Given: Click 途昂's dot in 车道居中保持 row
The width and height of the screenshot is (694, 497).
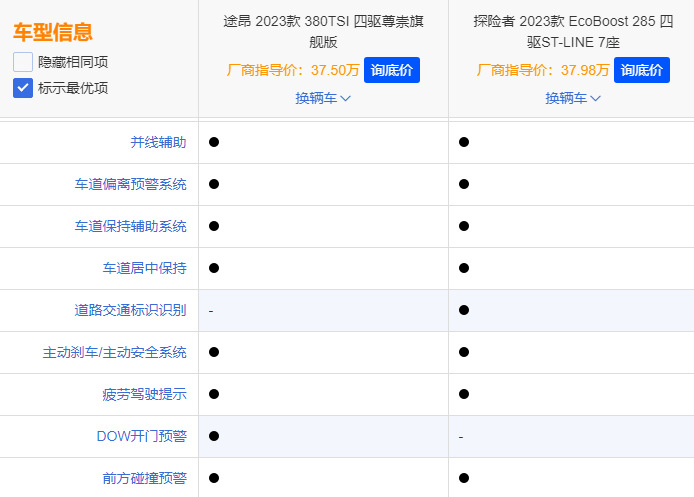Looking at the screenshot, I should click(x=214, y=268).
